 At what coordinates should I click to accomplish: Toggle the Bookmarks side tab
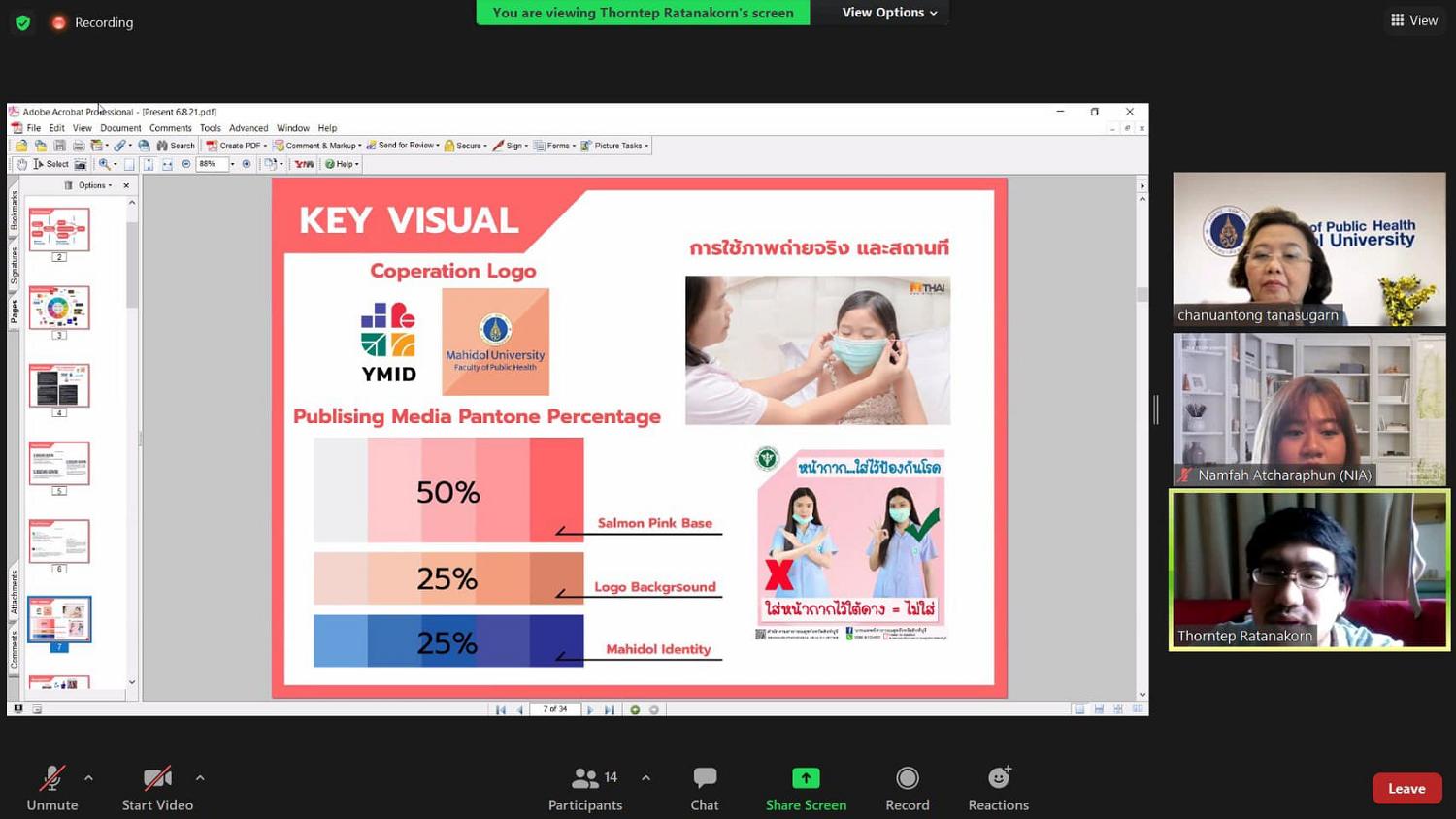[x=14, y=211]
